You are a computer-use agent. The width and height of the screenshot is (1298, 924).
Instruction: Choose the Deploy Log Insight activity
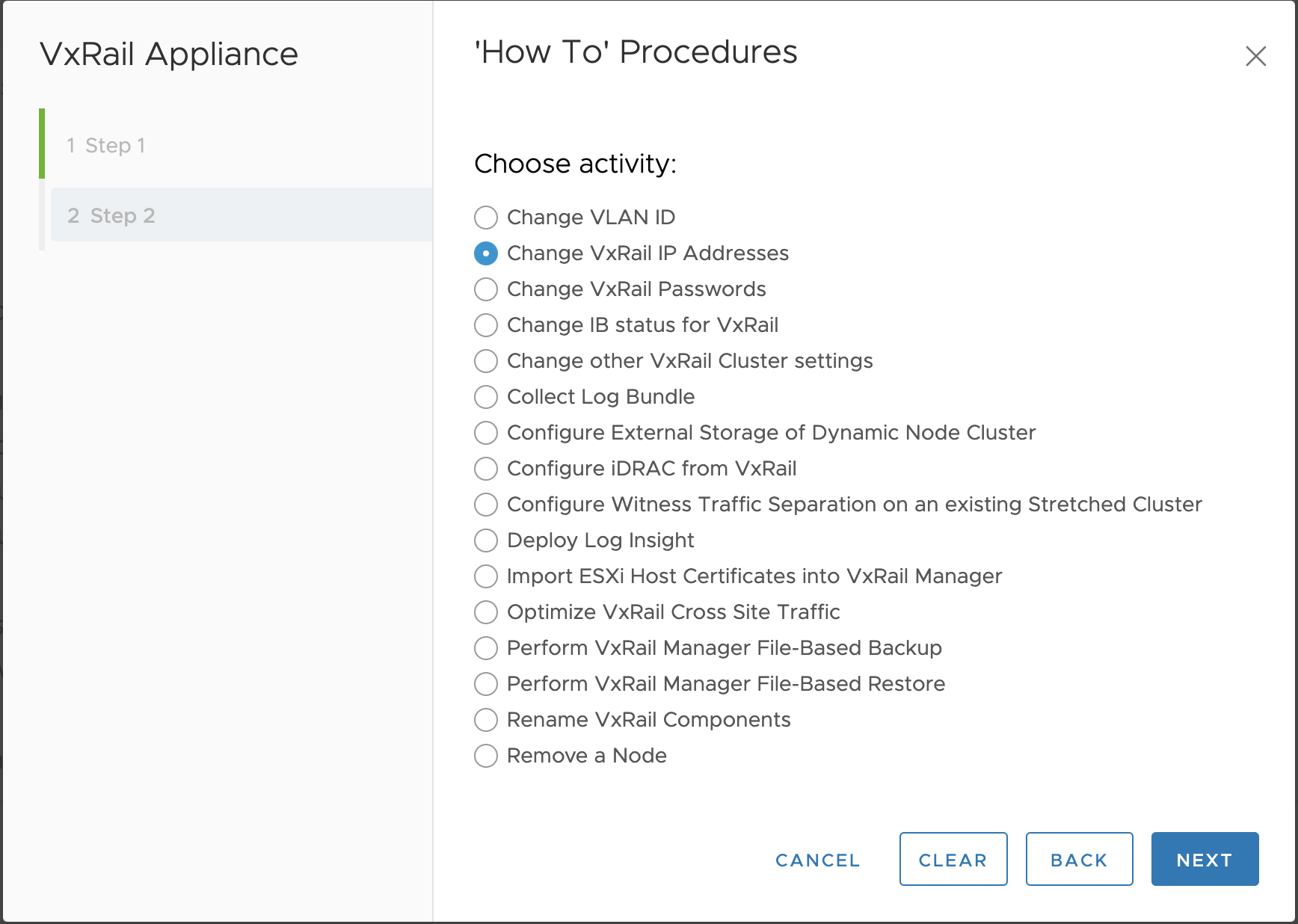coord(486,540)
